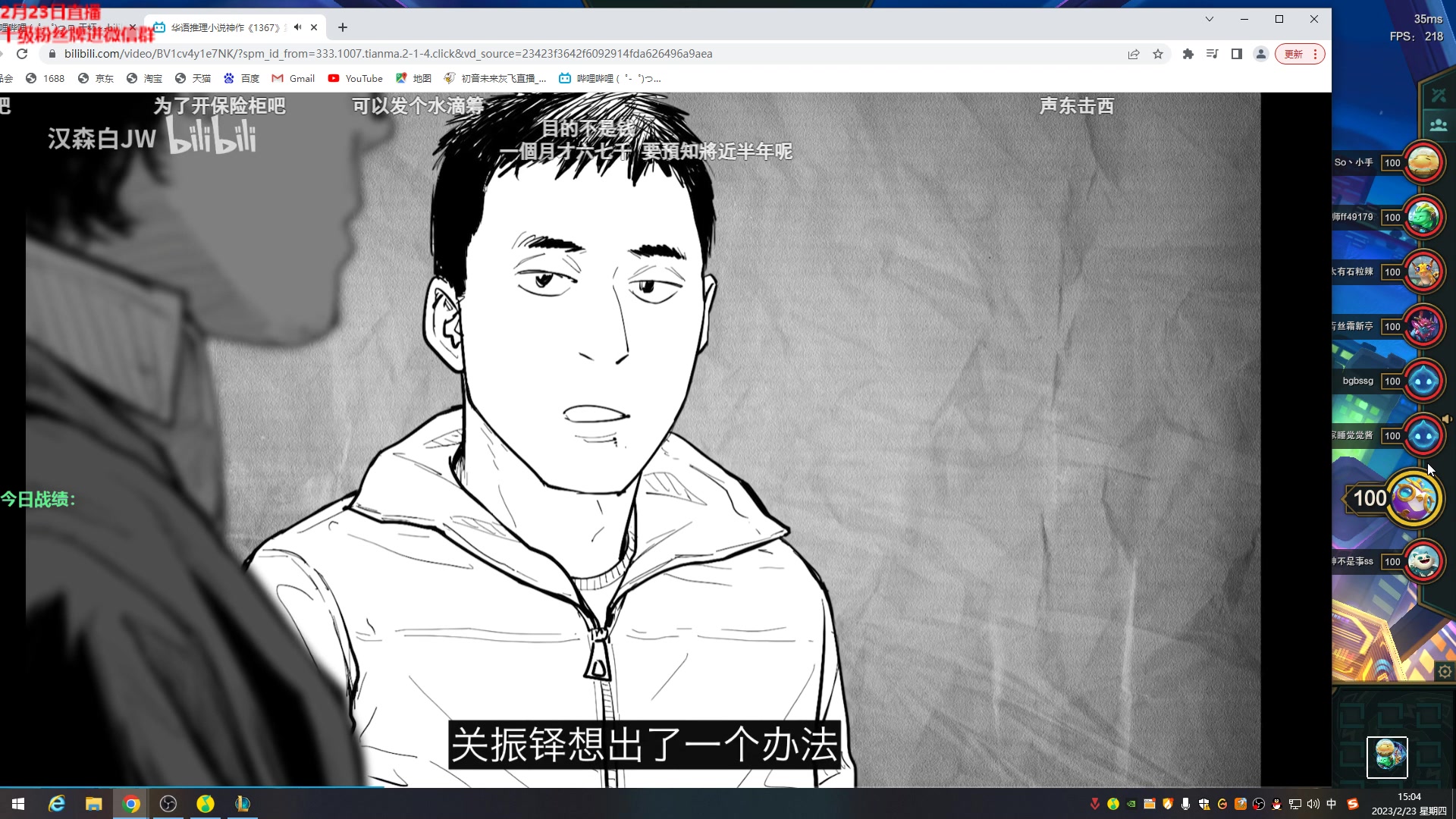
Task: Click the share page icon
Action: point(1134,54)
